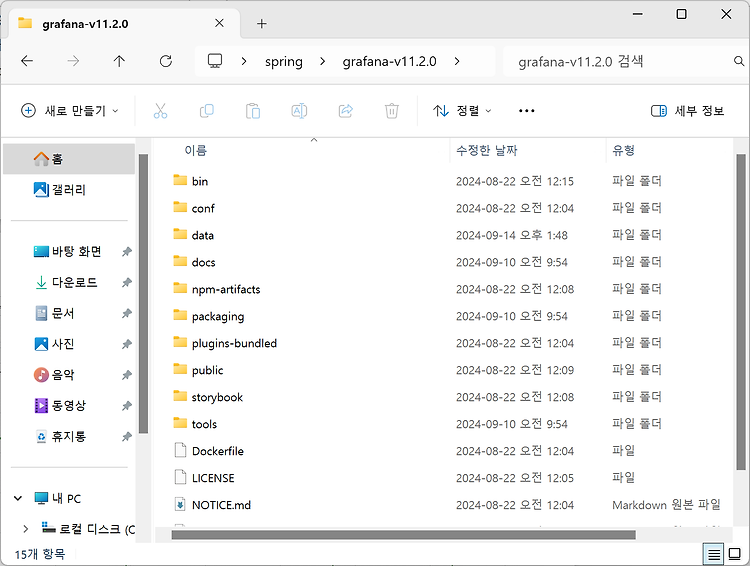750x566 pixels.
Task: Click the PC monitor icon in address bar
Action: point(215,61)
